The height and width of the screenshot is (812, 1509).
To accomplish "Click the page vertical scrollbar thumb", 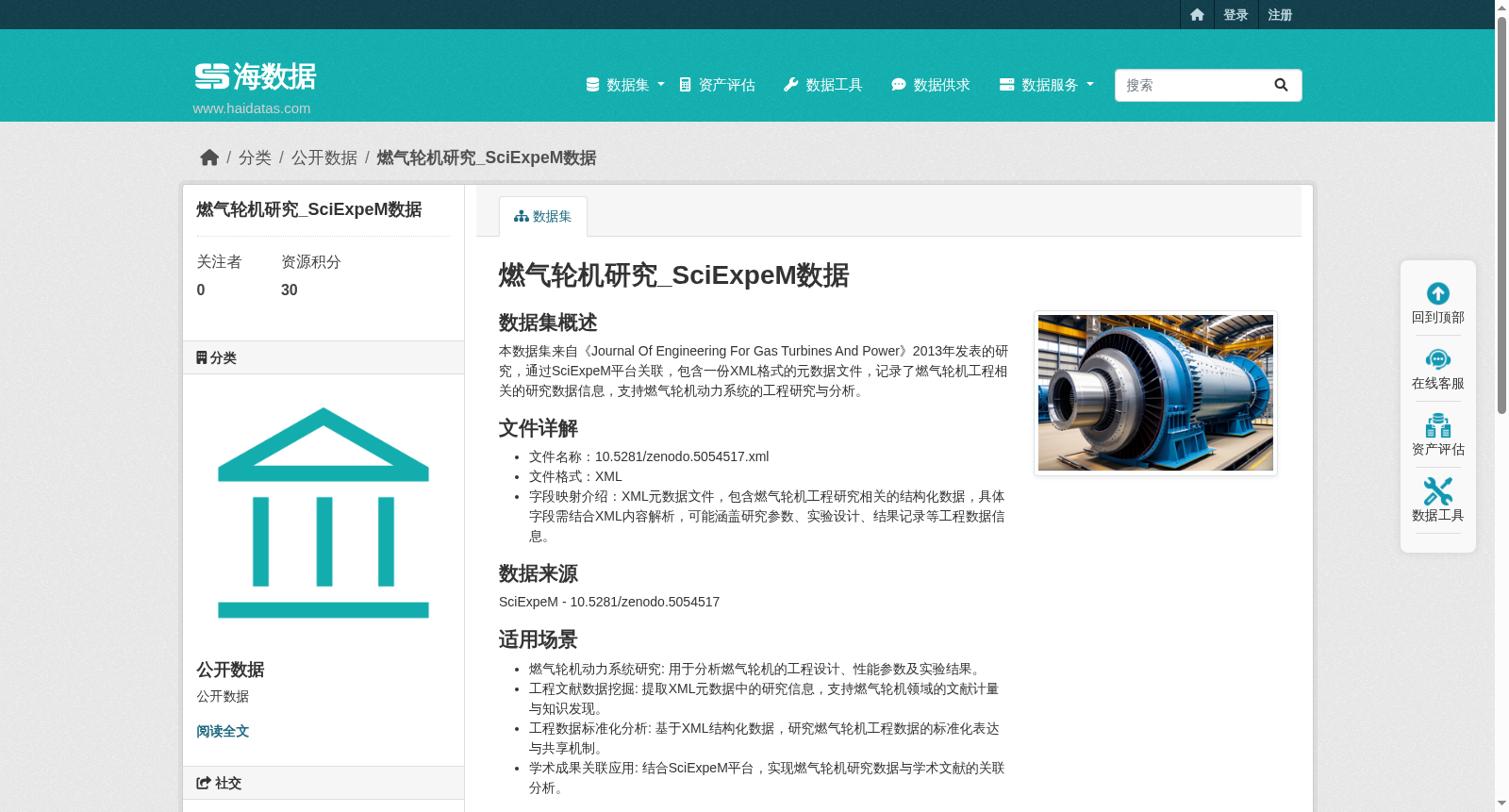I will (x=1501, y=215).
